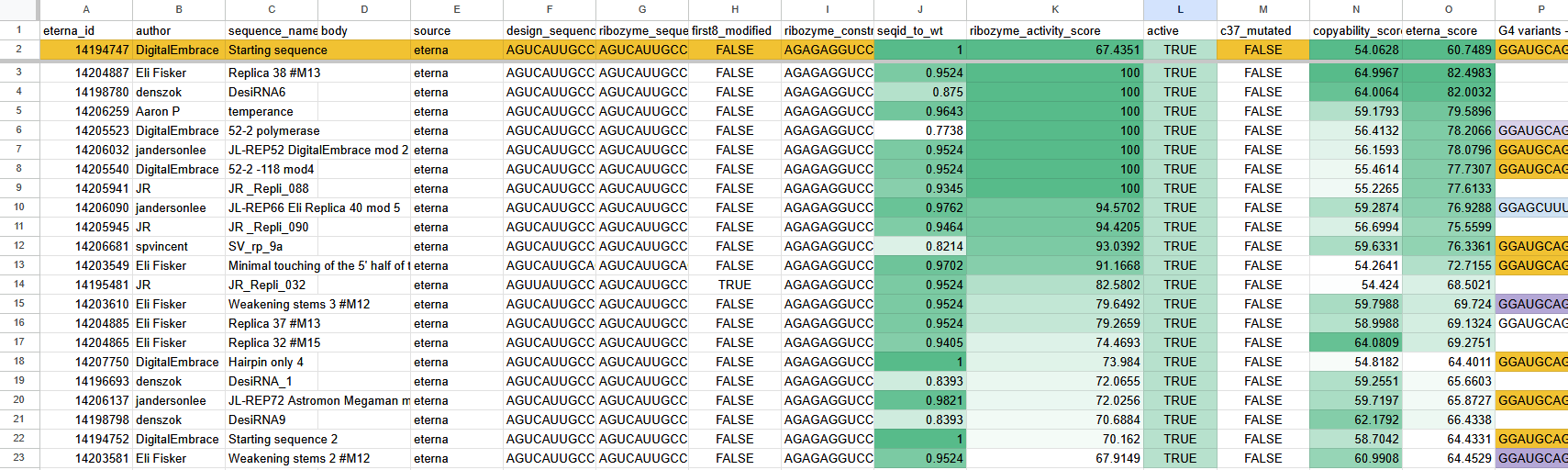Select the id 14203581 cell
Image resolution: width=1568 pixels, height=470 pixels.
click(86, 458)
